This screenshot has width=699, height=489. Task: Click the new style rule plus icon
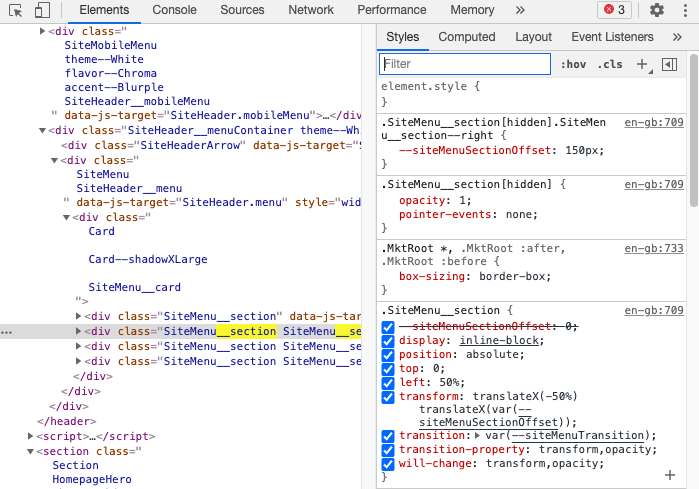pyautogui.click(x=643, y=65)
